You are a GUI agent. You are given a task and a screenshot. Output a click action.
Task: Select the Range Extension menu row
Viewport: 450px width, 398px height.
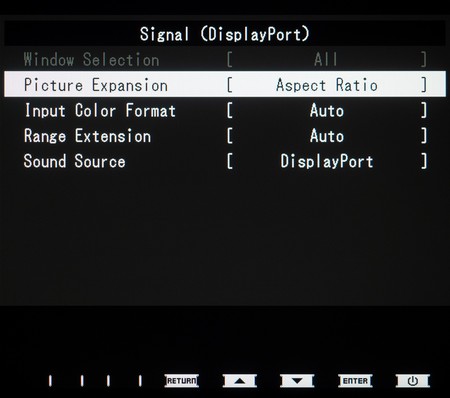coord(225,136)
